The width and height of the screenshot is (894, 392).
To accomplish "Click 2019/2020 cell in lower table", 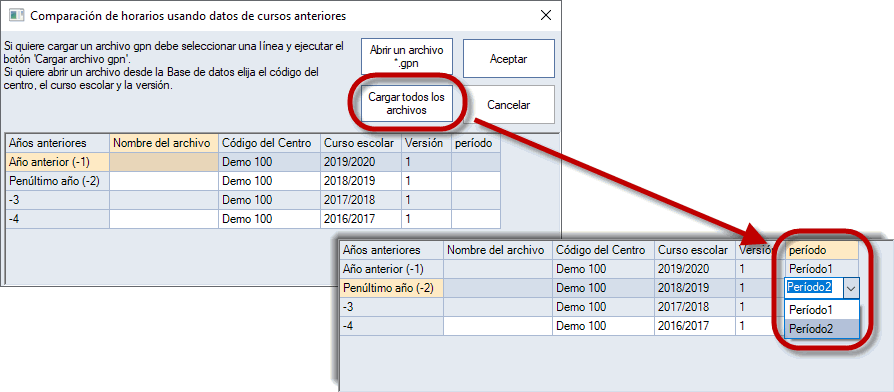I will coord(694,269).
